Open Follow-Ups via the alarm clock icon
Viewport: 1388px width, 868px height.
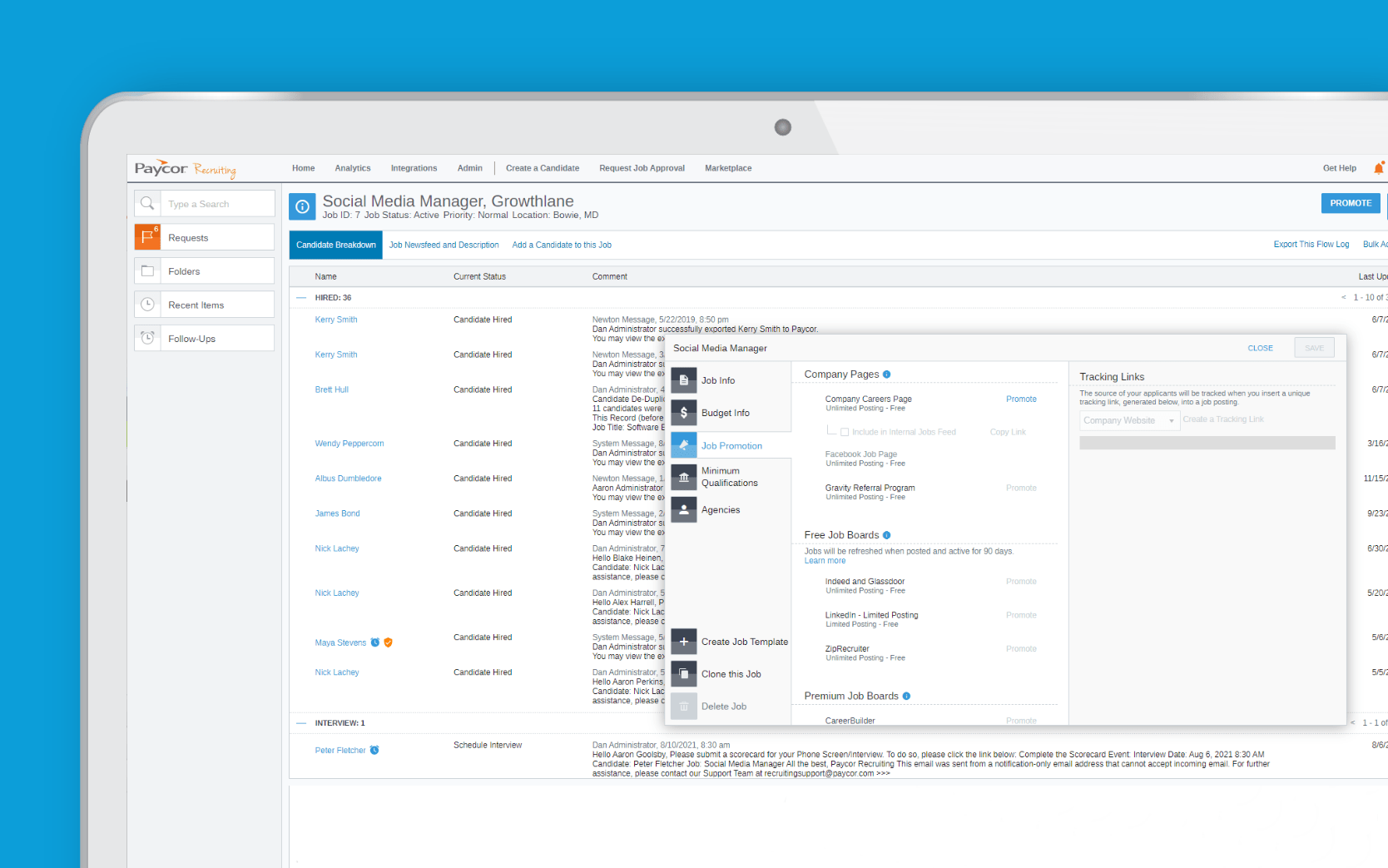click(x=147, y=338)
